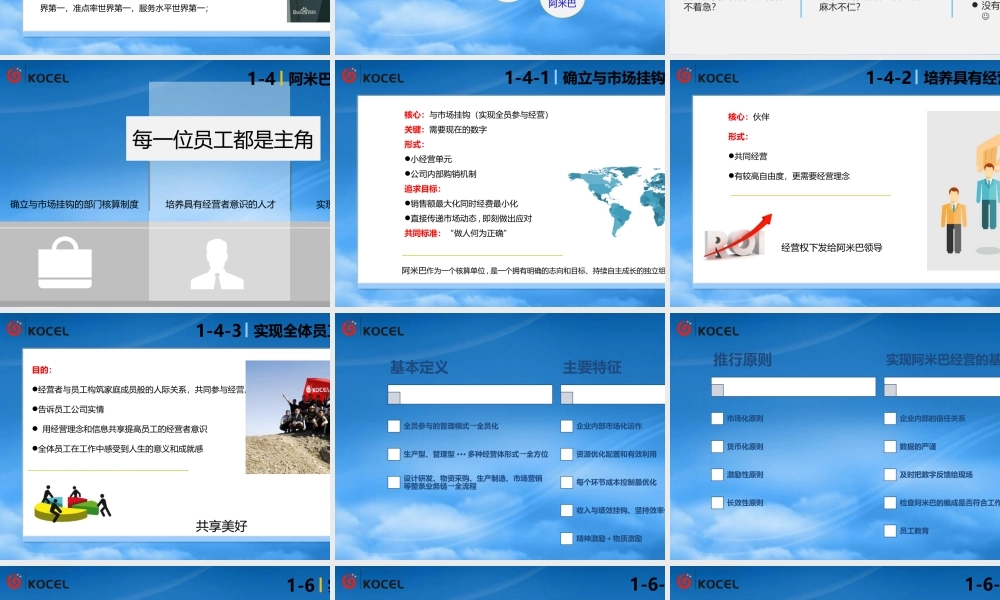The image size is (1000, 600).
Task: Click the orange-suited figure illustration on slide 1-4-2
Action: point(953,220)
